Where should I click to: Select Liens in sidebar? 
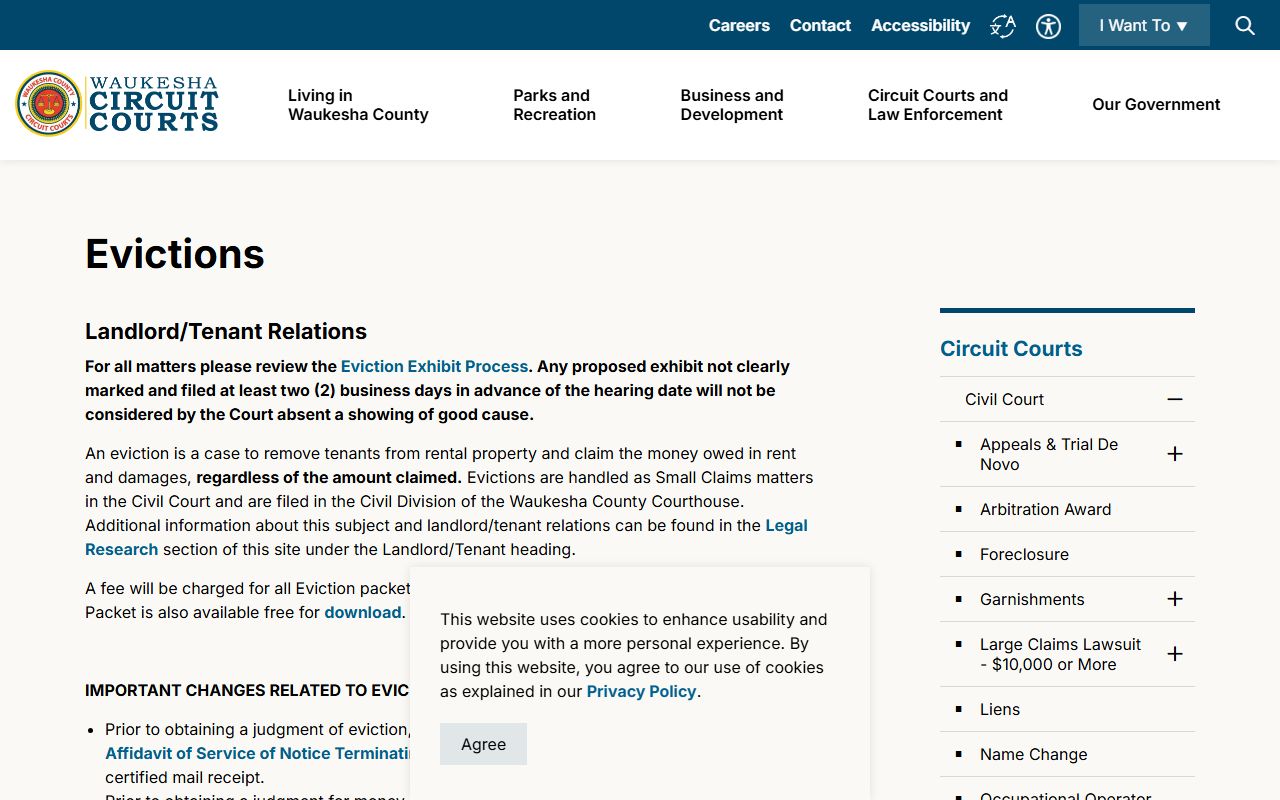[x=1000, y=709]
